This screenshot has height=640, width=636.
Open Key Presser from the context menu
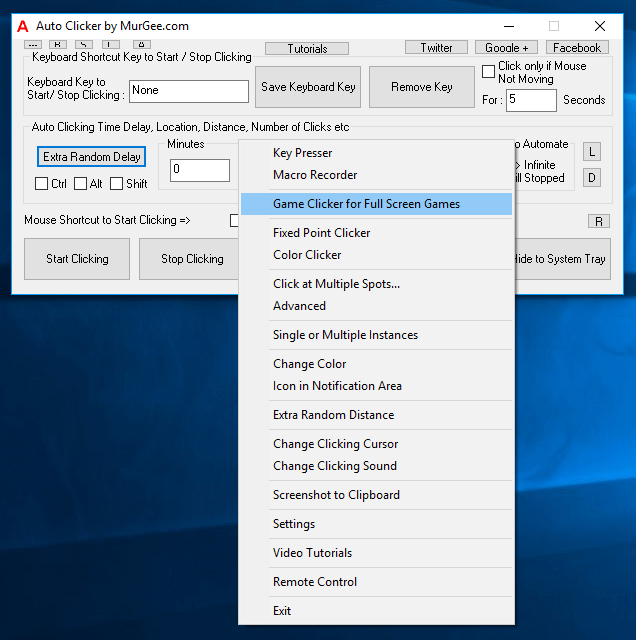pyautogui.click(x=376, y=153)
